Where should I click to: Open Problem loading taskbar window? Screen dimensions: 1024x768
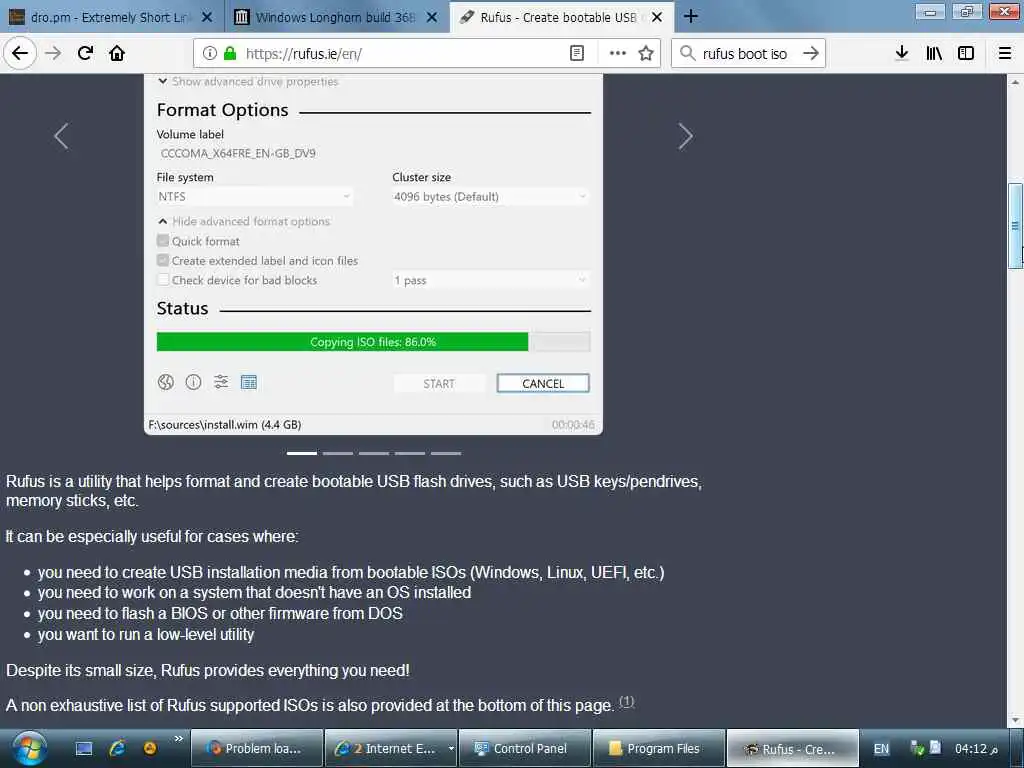257,748
